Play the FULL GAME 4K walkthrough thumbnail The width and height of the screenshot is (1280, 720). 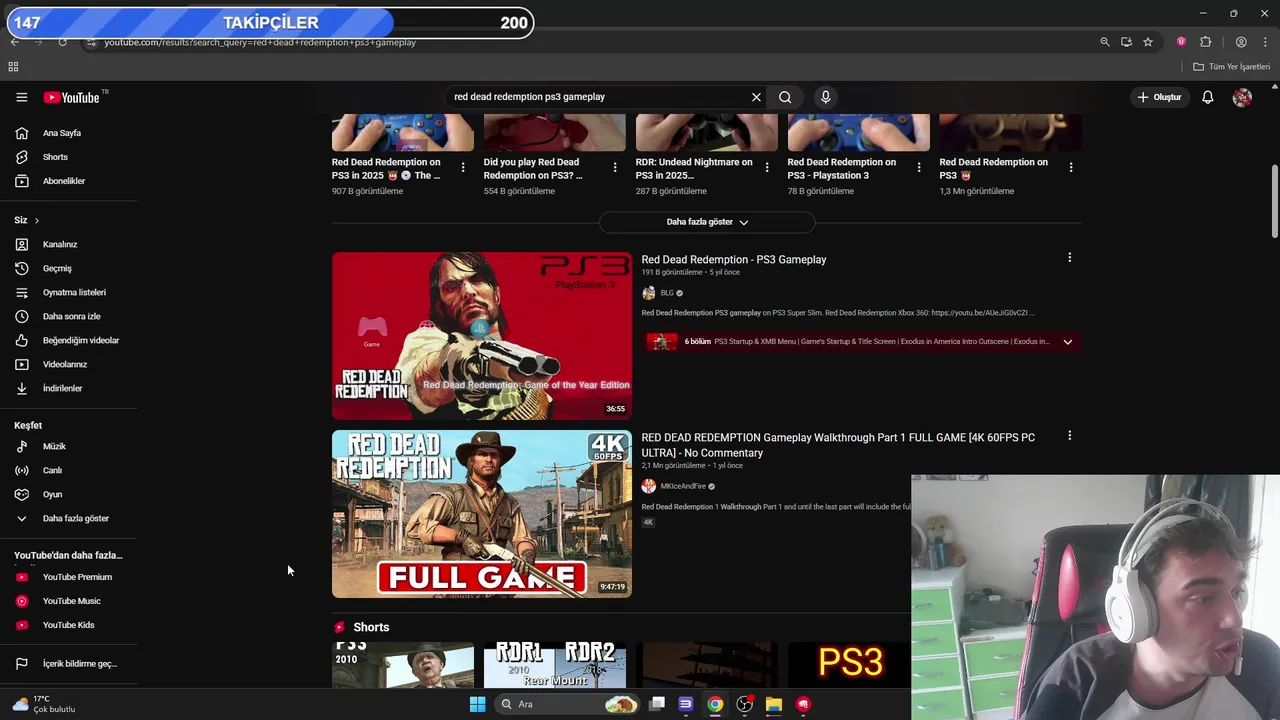(x=482, y=514)
